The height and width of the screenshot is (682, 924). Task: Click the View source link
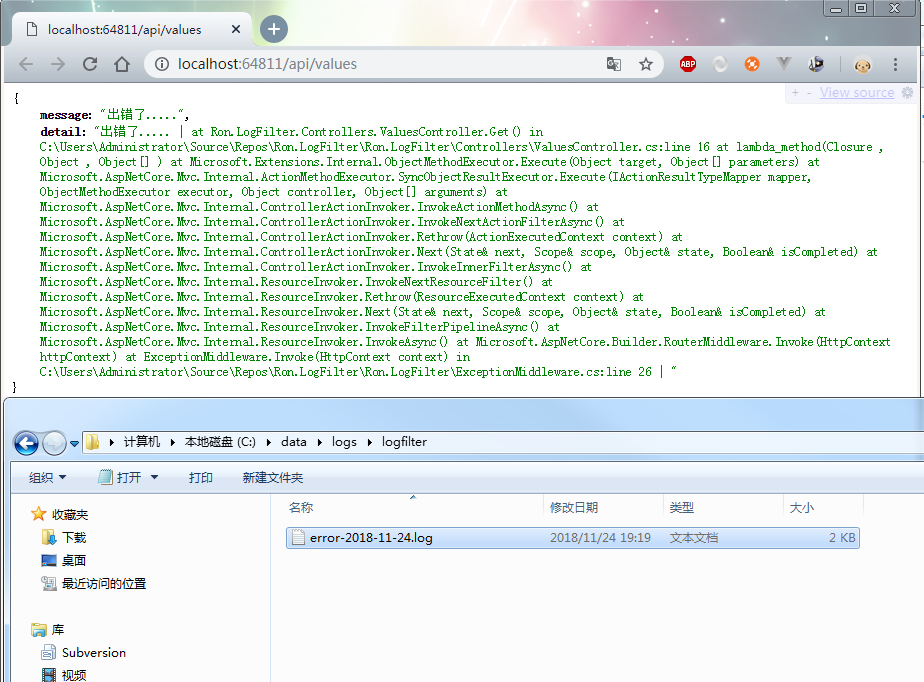856,93
